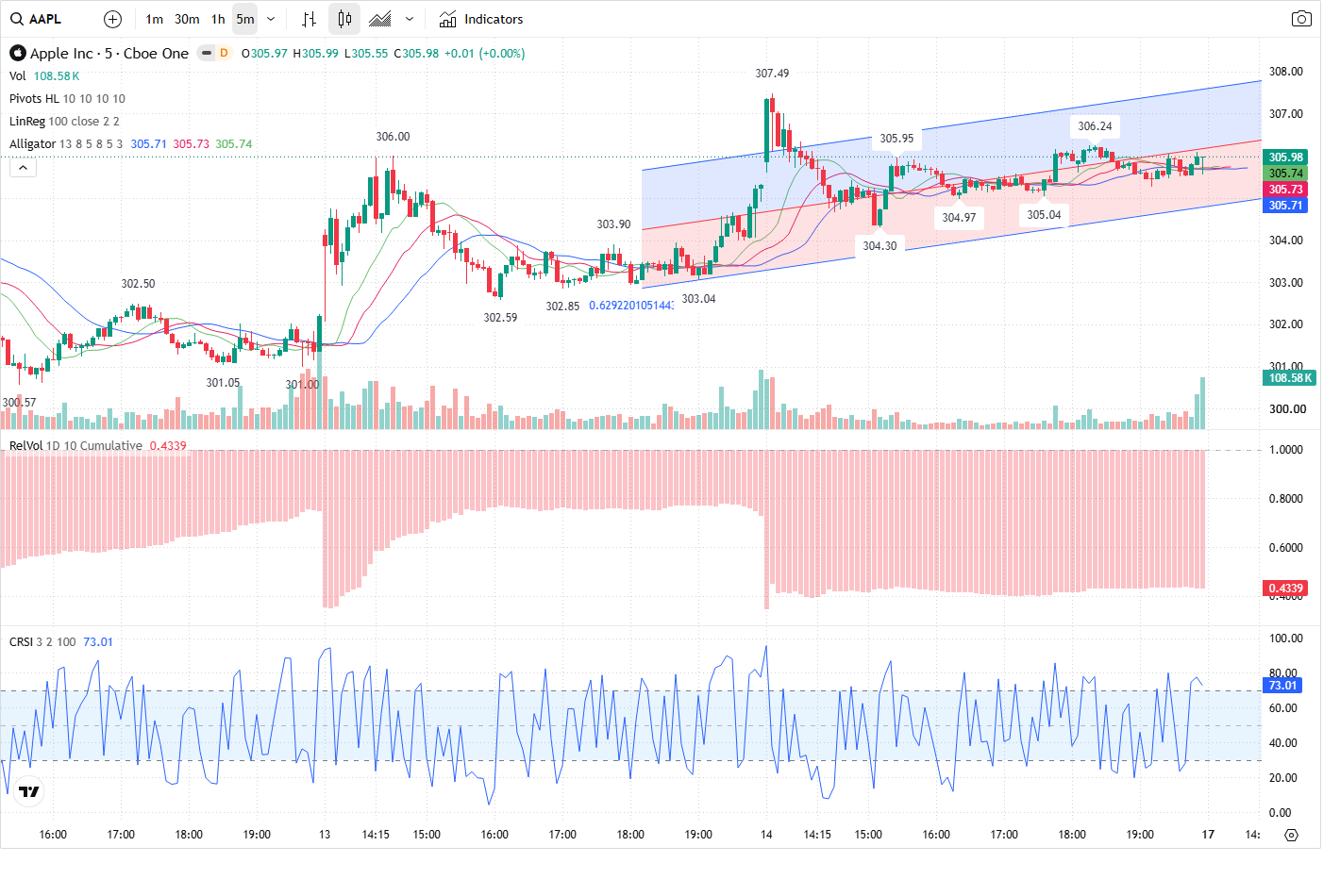Click the 306.24 pivot high label
The image size is (1340, 896).
pos(1095,125)
